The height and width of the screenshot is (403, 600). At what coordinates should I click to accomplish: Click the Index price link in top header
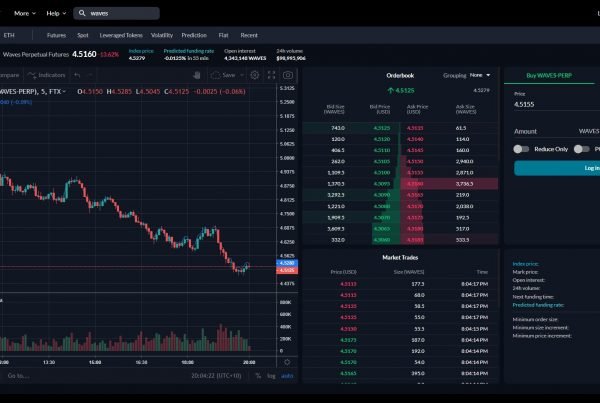(141, 51)
